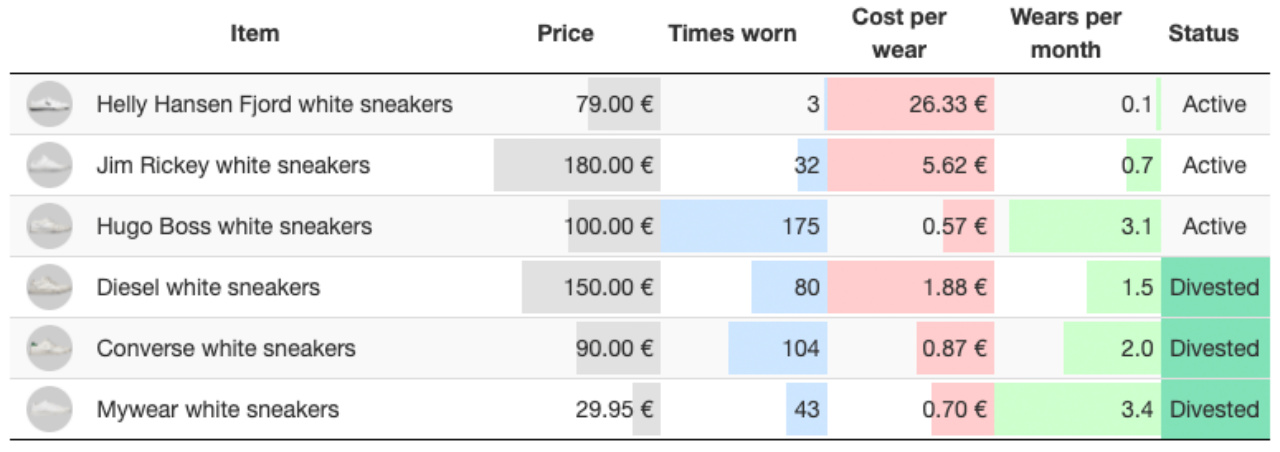Click the Mywear sneaker thumbnail icon
Viewport: 1280px width, 452px height.
pos(49,409)
